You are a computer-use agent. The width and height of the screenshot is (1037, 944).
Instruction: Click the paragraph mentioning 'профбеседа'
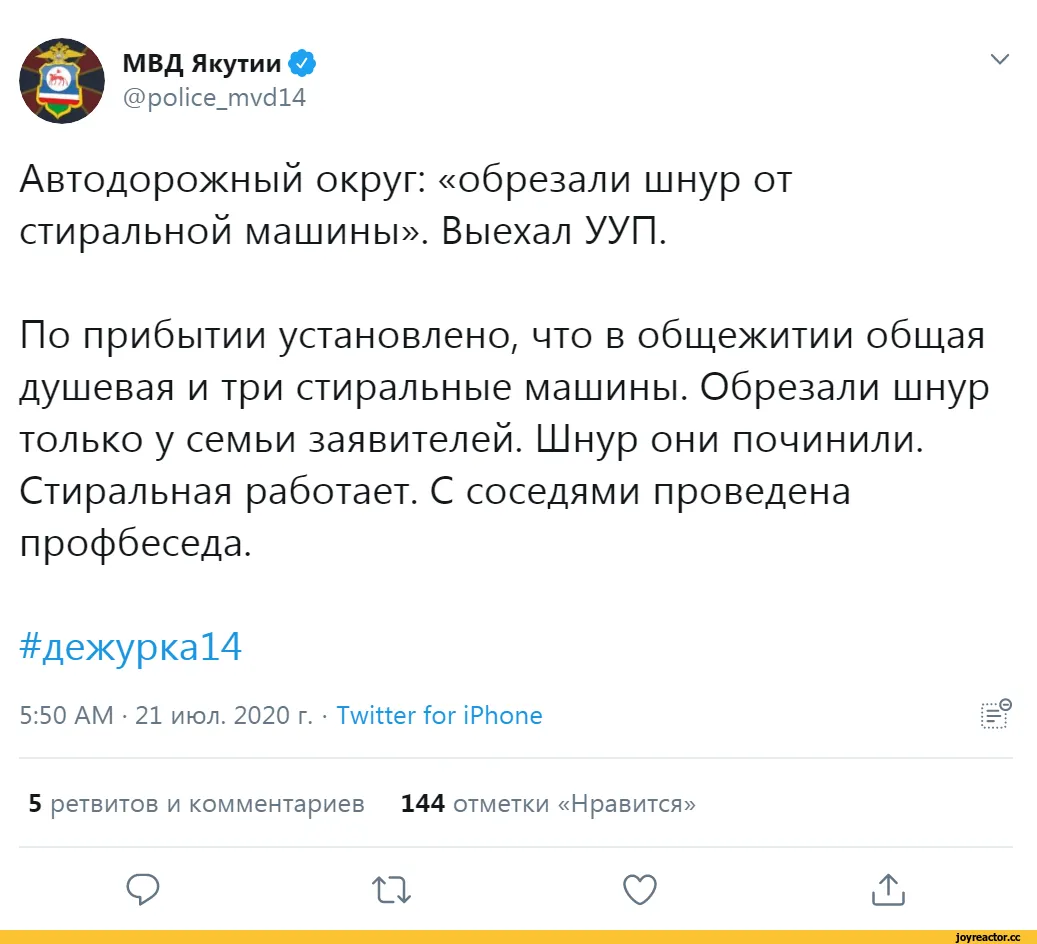(x=504, y=439)
